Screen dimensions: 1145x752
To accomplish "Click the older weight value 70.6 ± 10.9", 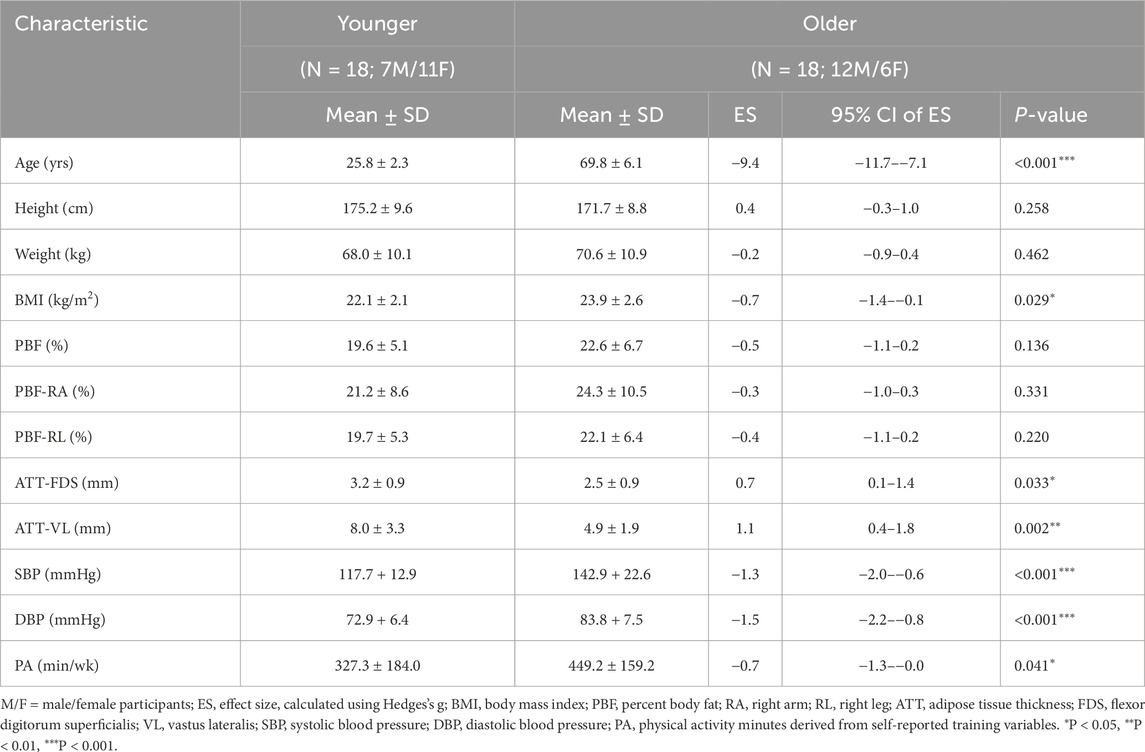I will pyautogui.click(x=611, y=254).
